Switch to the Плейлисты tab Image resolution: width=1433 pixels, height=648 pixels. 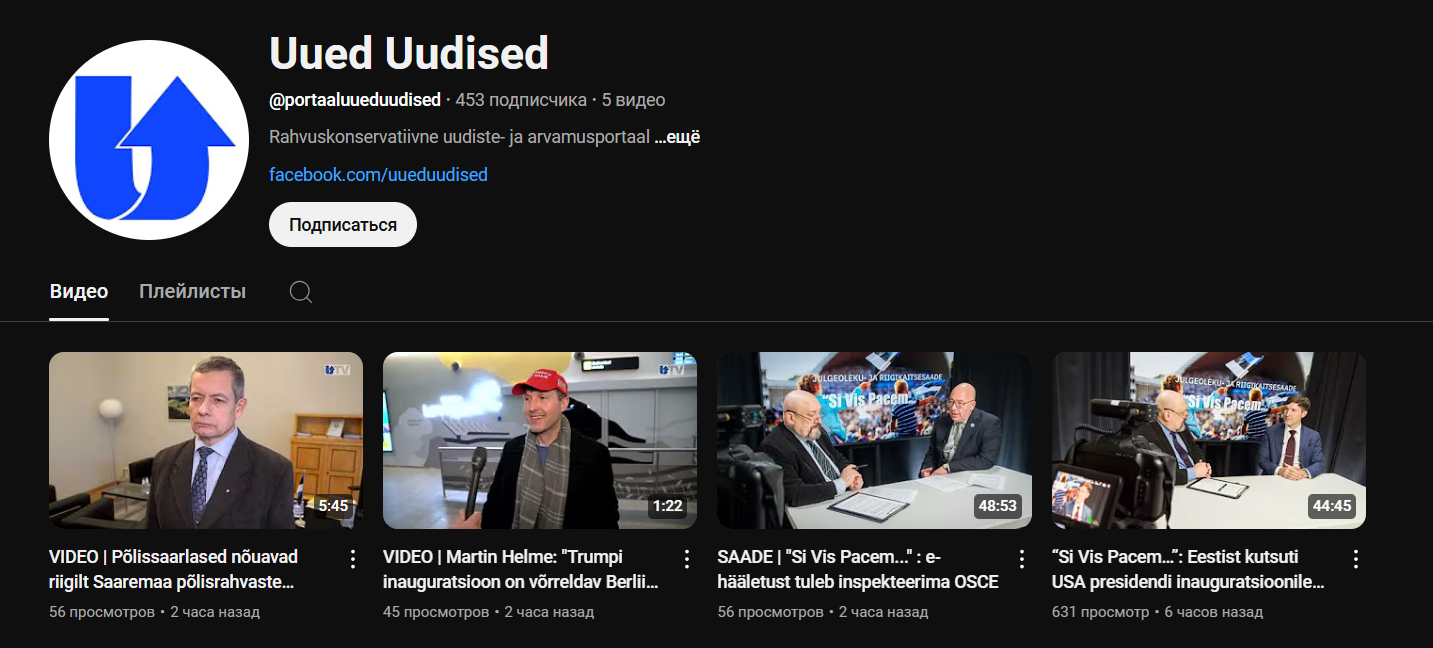[192, 292]
